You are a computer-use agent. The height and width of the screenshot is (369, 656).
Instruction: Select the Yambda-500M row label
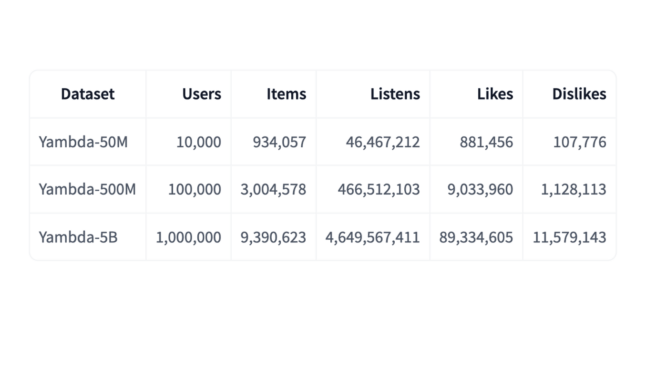(x=87, y=190)
